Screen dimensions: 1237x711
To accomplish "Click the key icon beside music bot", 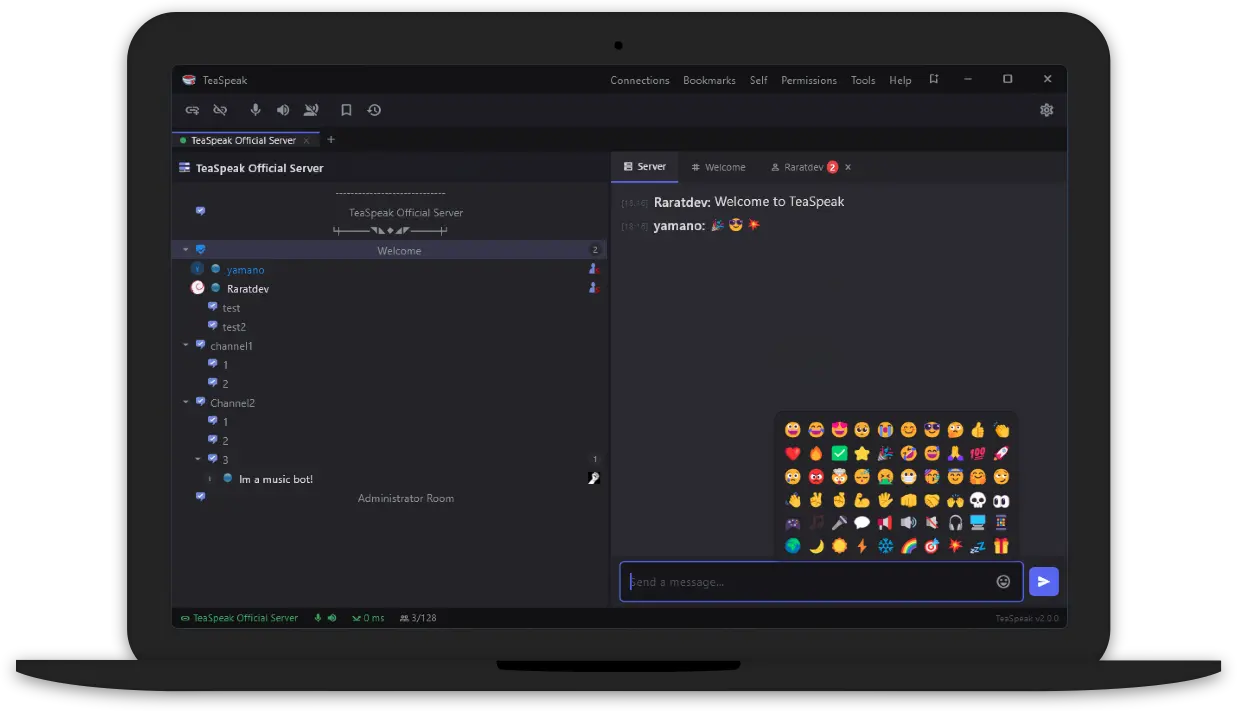I will pos(593,479).
